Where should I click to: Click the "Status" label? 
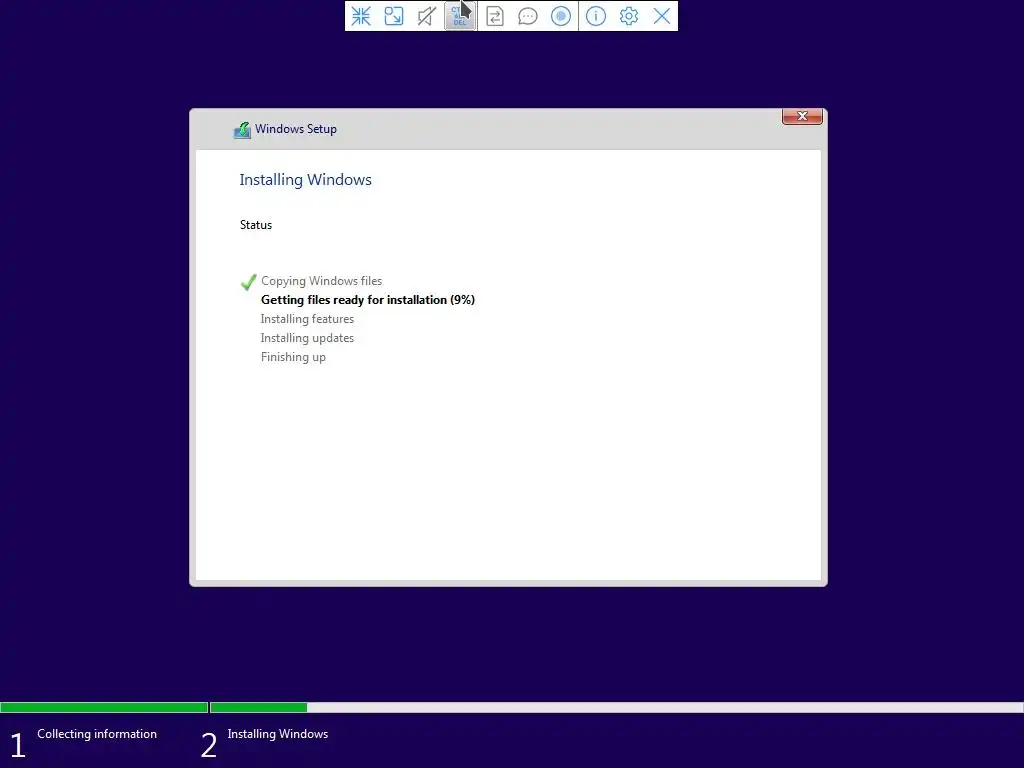point(256,225)
